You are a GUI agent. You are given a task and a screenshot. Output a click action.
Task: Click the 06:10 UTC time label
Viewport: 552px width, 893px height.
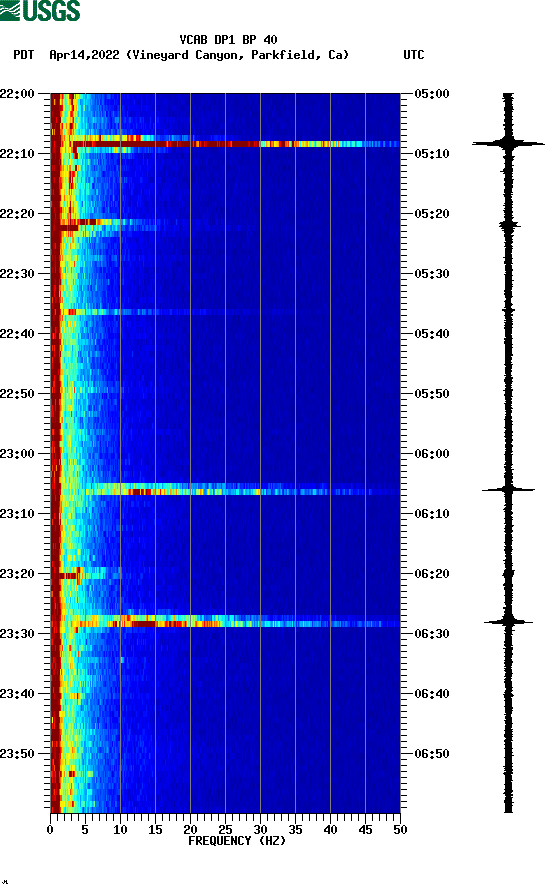(x=432, y=514)
